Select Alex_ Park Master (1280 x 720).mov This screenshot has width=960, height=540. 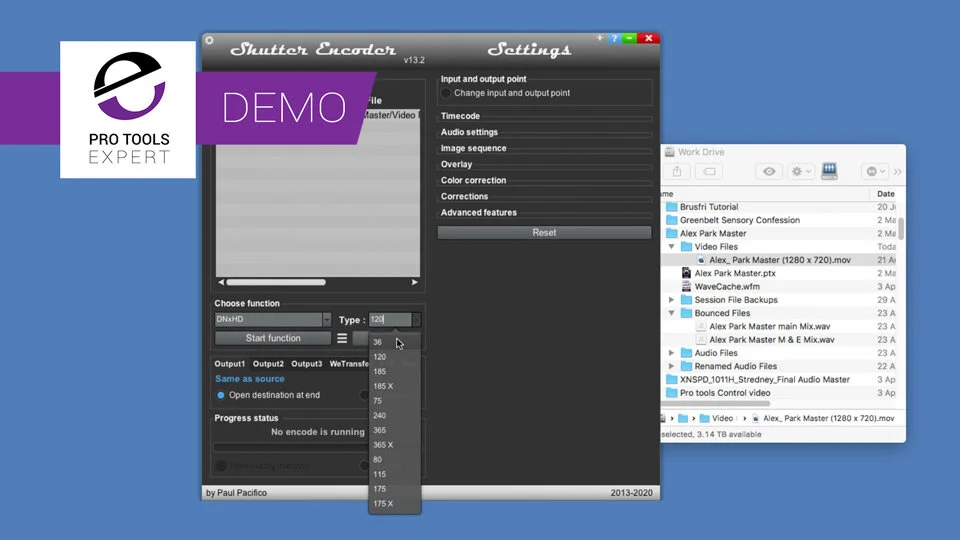780,260
